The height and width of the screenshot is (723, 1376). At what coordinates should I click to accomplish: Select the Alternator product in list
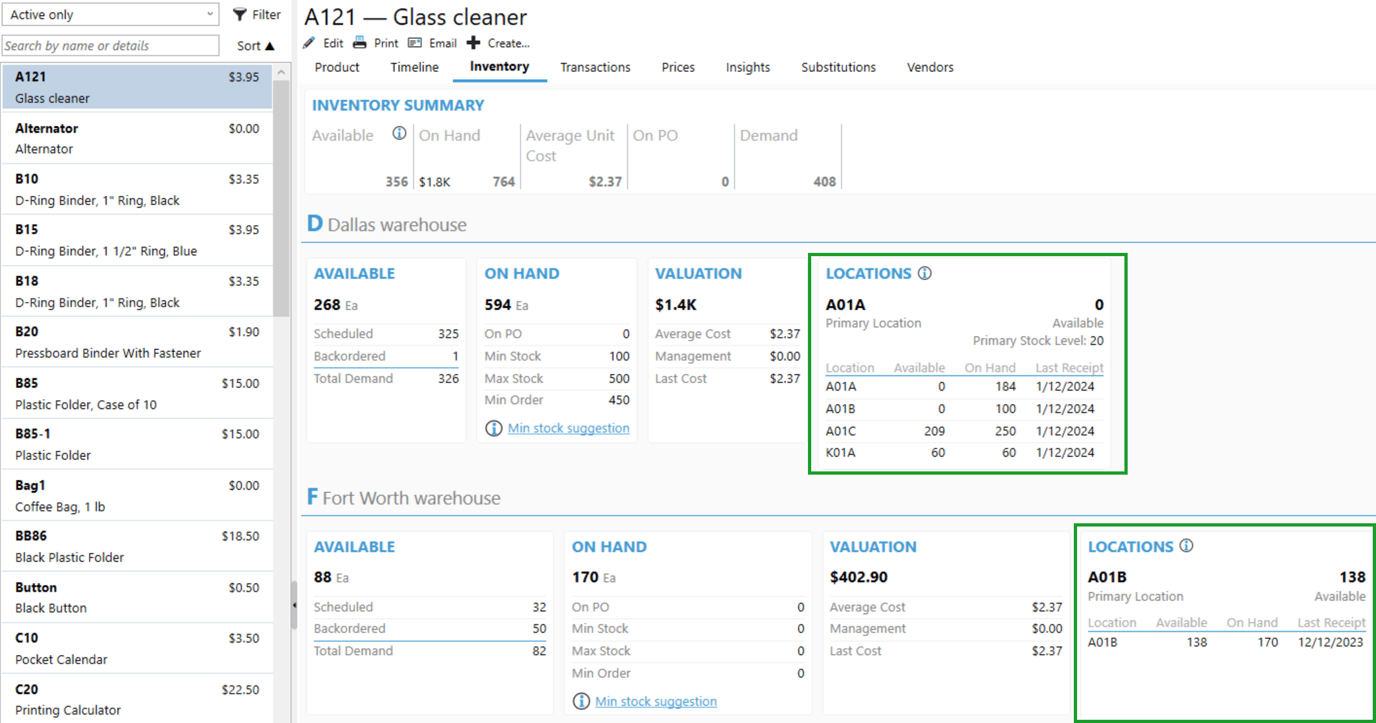[x=137, y=138]
